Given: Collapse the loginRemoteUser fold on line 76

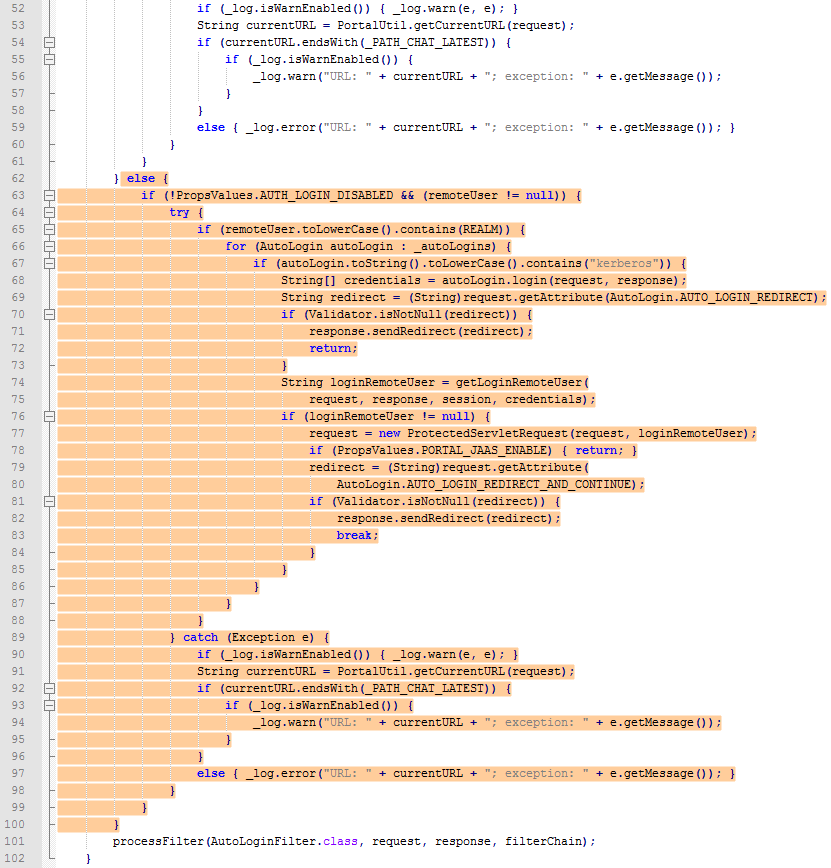Looking at the screenshot, I should point(49,416).
